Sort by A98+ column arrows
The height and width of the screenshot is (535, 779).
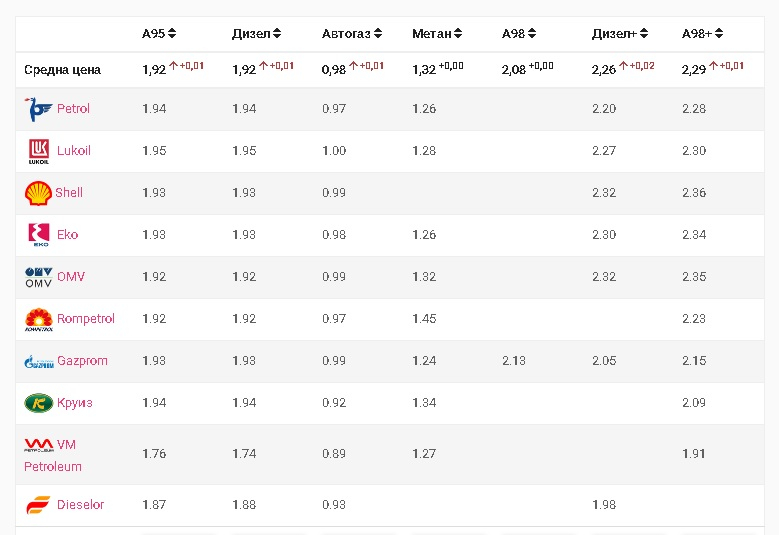point(719,33)
